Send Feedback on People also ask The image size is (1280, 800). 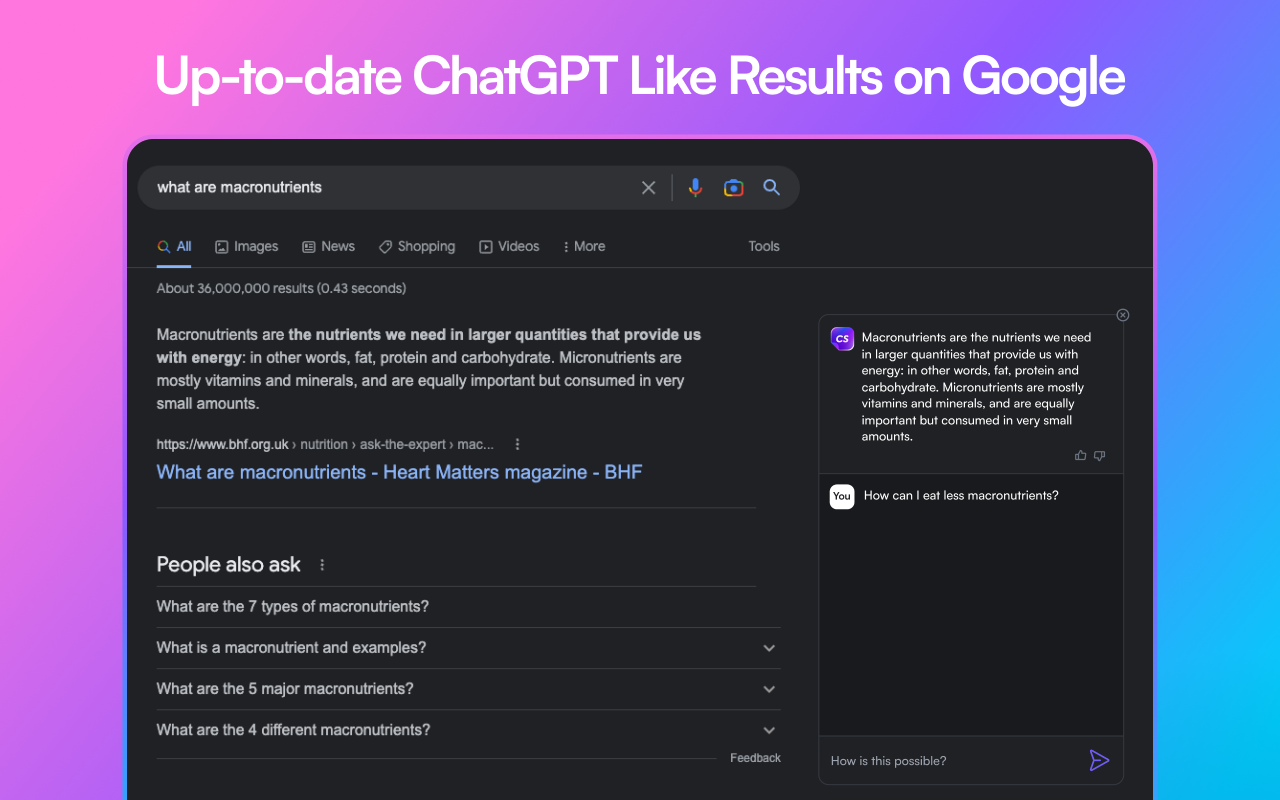(755, 757)
